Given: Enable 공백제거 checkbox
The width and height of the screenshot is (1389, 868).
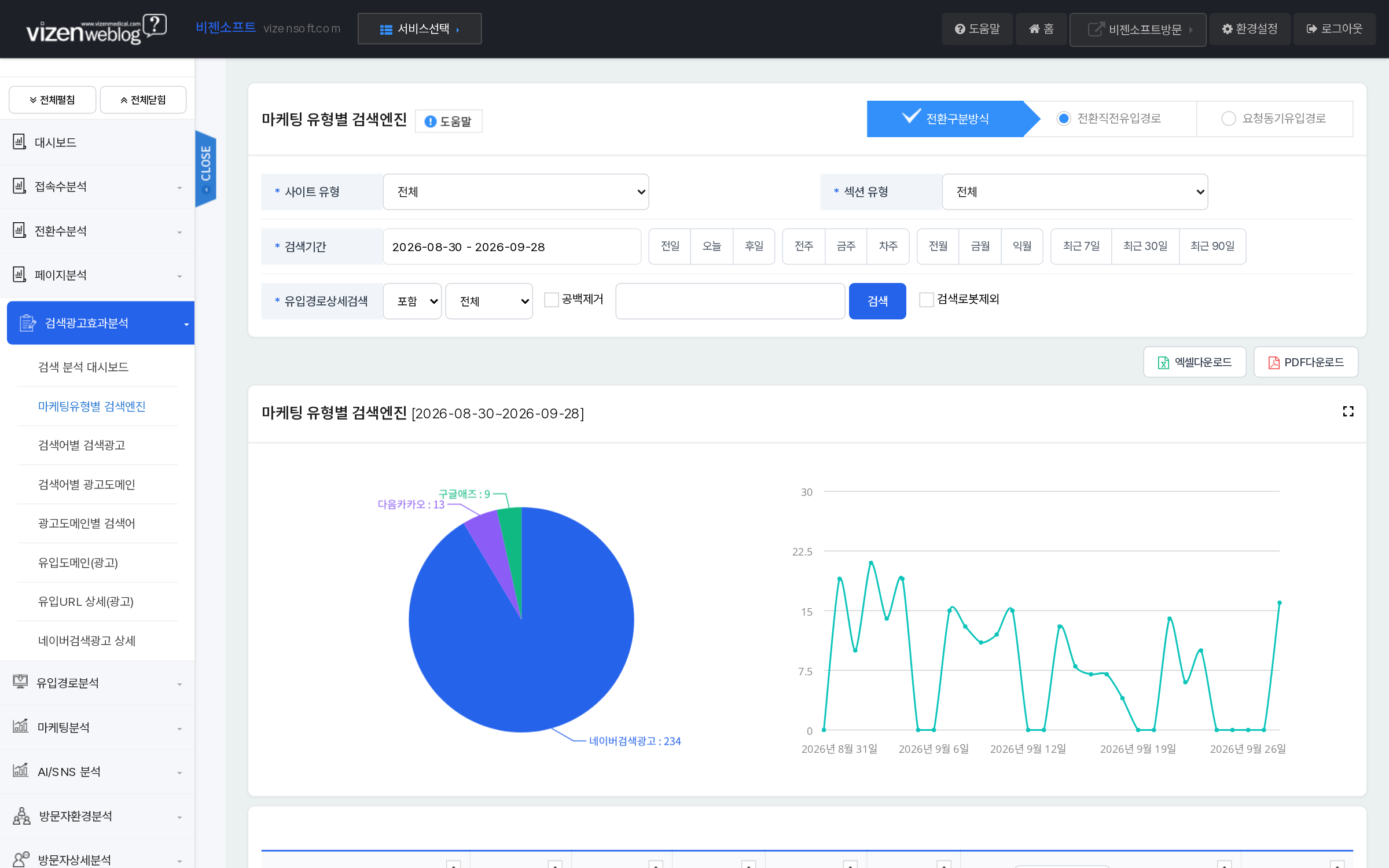Looking at the screenshot, I should click(x=552, y=300).
